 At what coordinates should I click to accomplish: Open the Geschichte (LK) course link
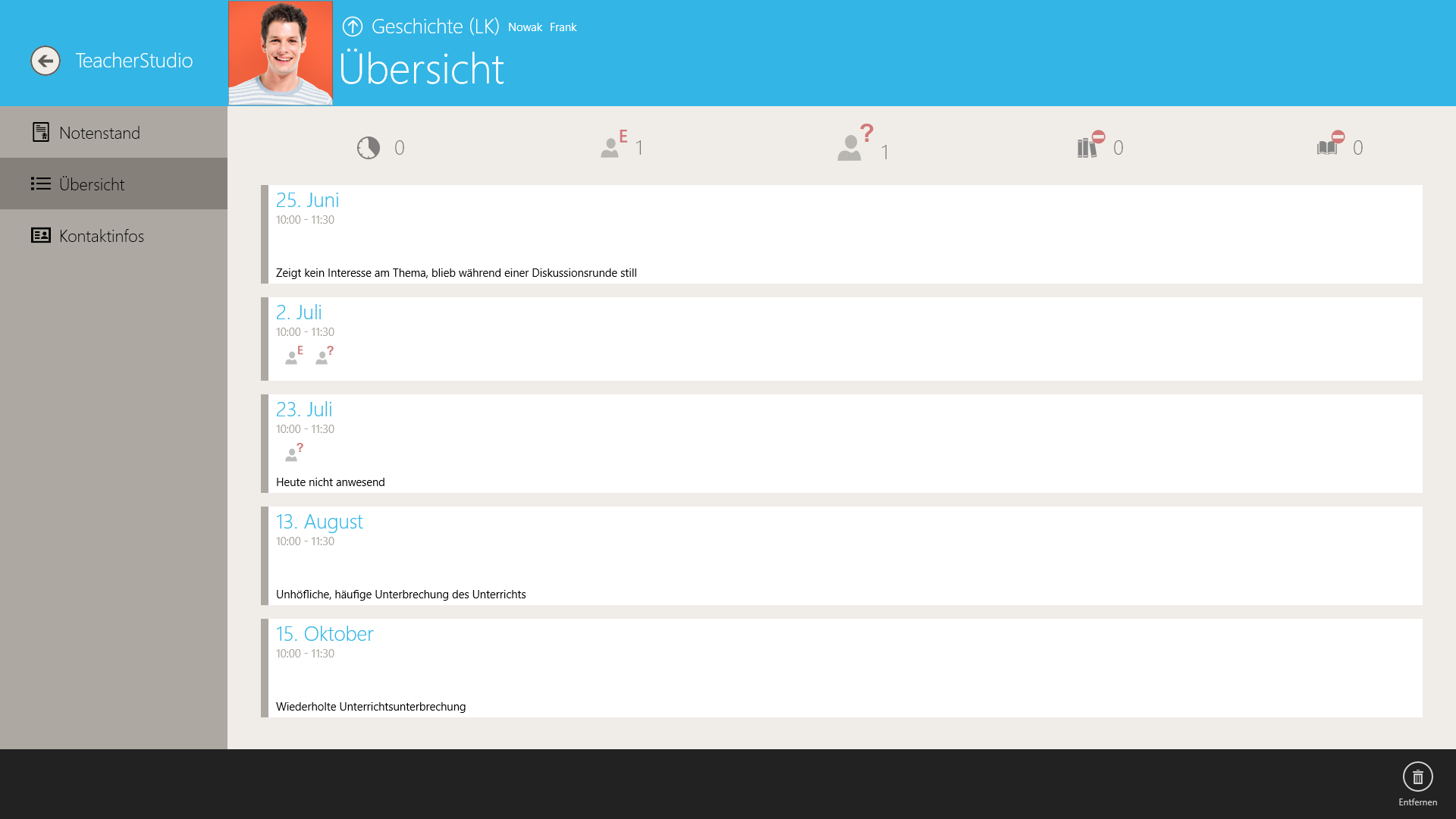click(x=435, y=27)
